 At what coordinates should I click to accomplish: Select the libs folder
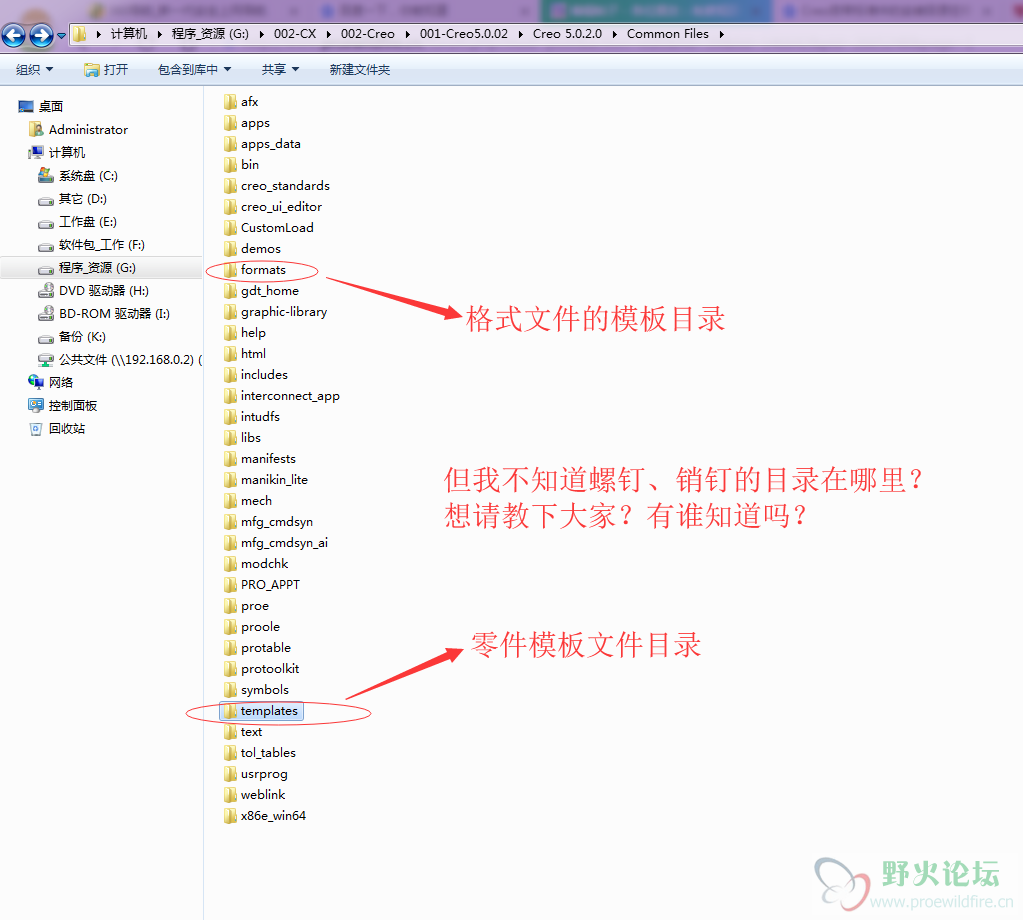coord(242,437)
